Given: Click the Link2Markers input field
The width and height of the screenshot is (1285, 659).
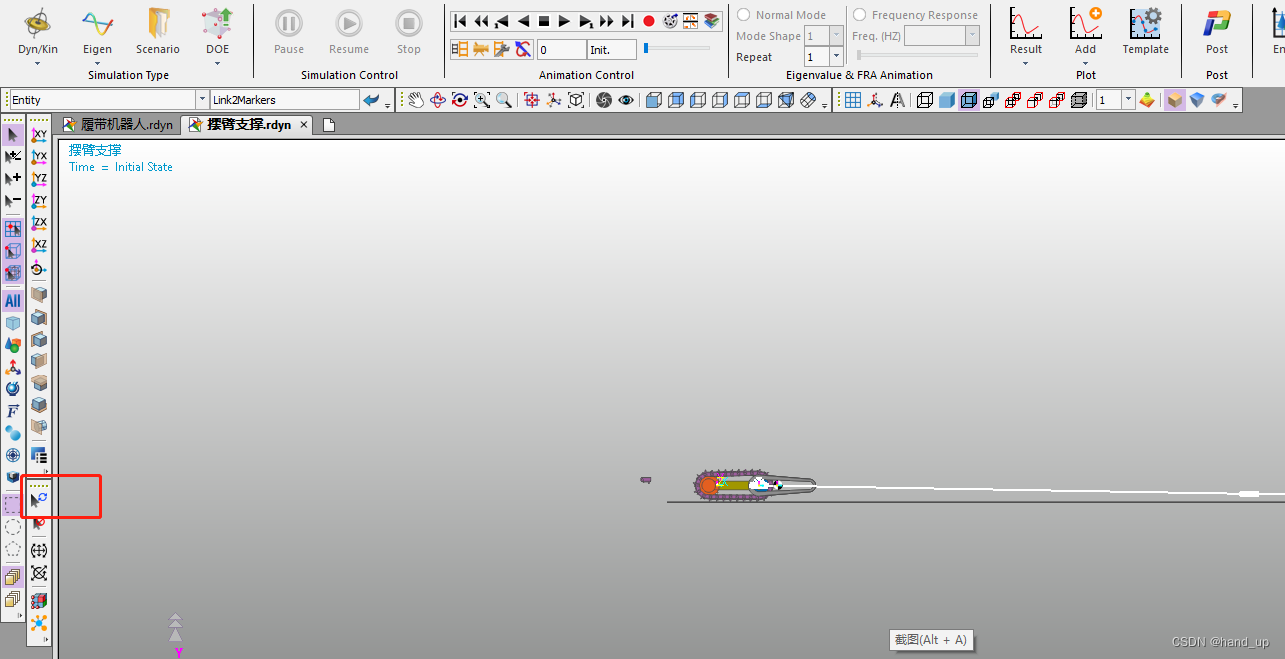Looking at the screenshot, I should pos(284,100).
